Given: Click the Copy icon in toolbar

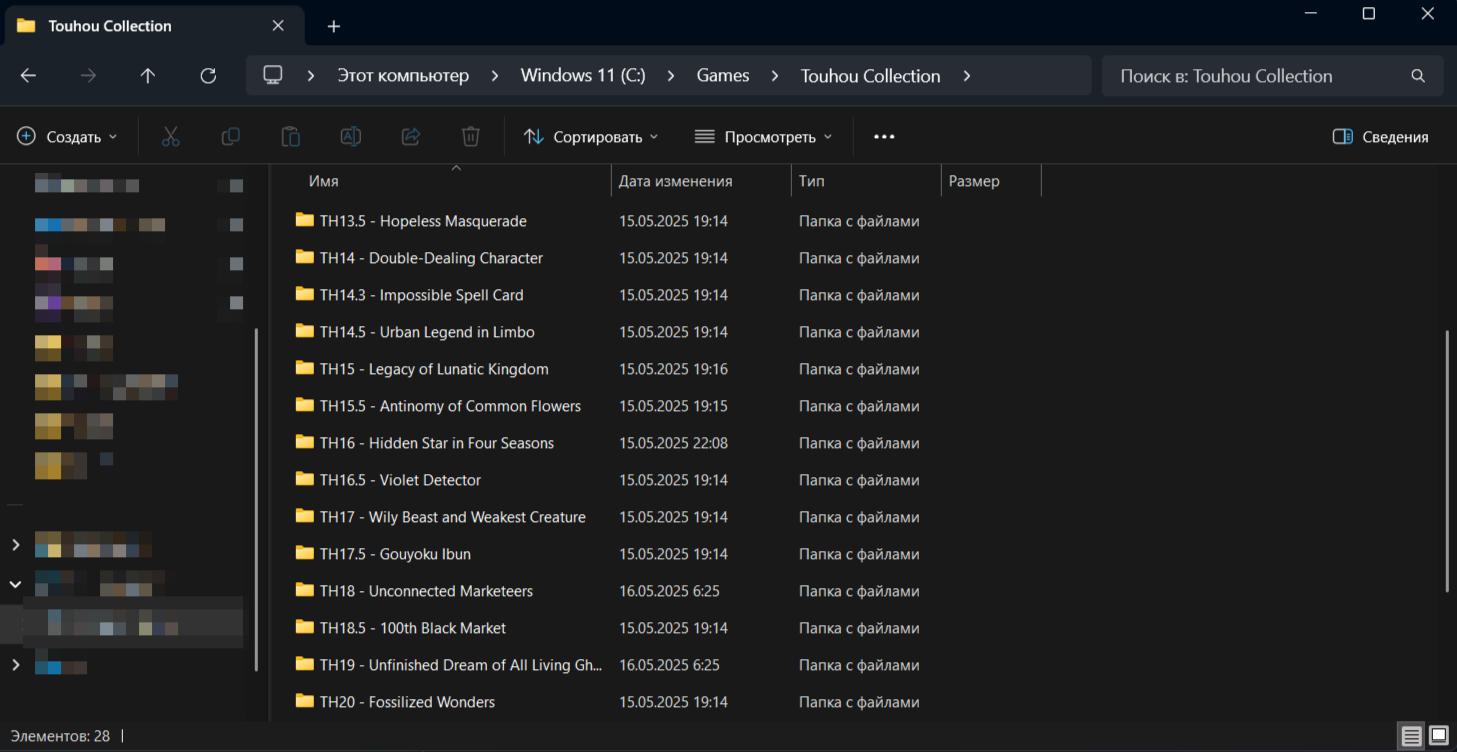Looking at the screenshot, I should coord(230,137).
